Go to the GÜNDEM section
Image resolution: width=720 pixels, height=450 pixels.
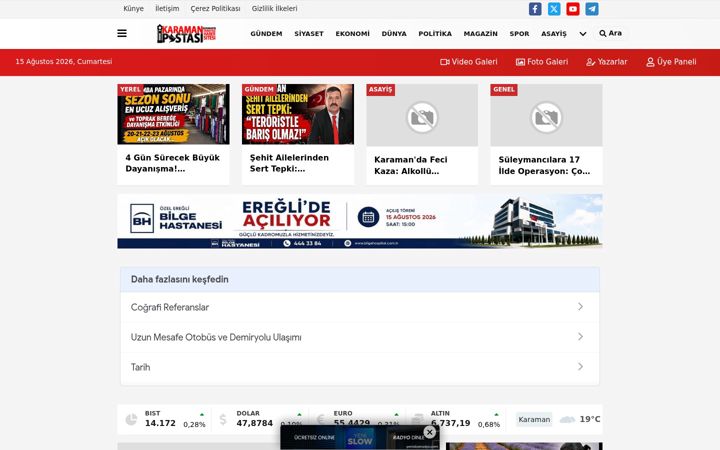pyautogui.click(x=266, y=34)
